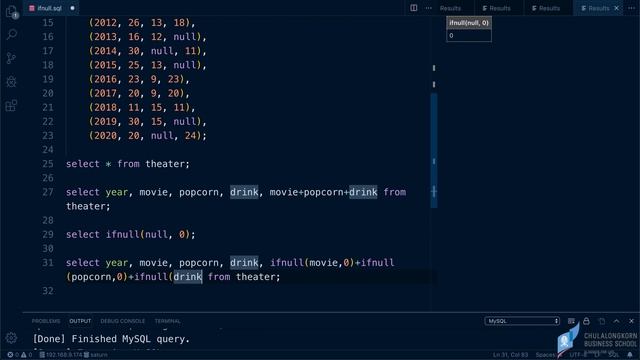Open the Source Control view

pyautogui.click(x=11, y=58)
